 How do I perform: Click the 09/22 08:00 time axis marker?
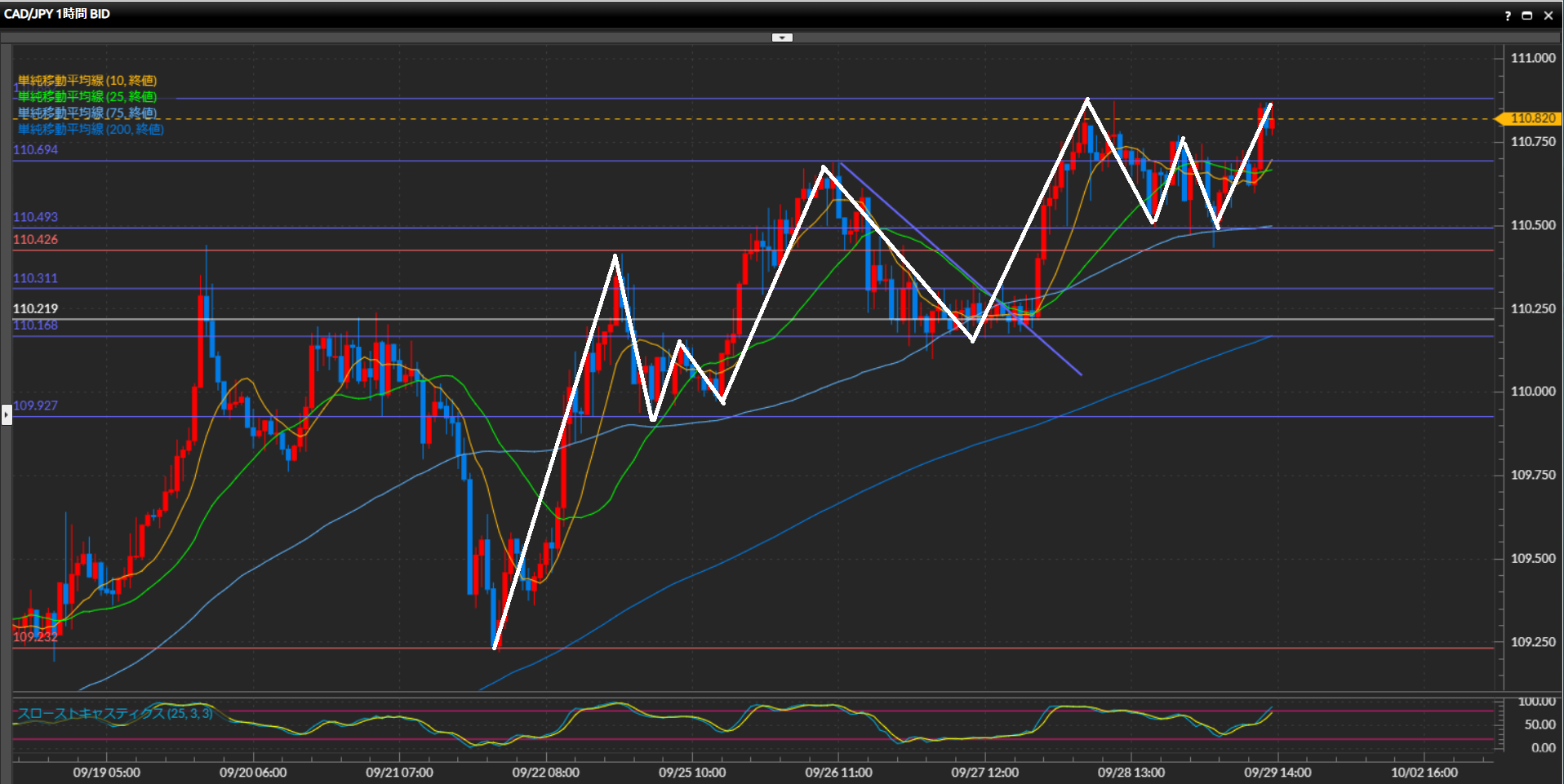pyautogui.click(x=545, y=772)
